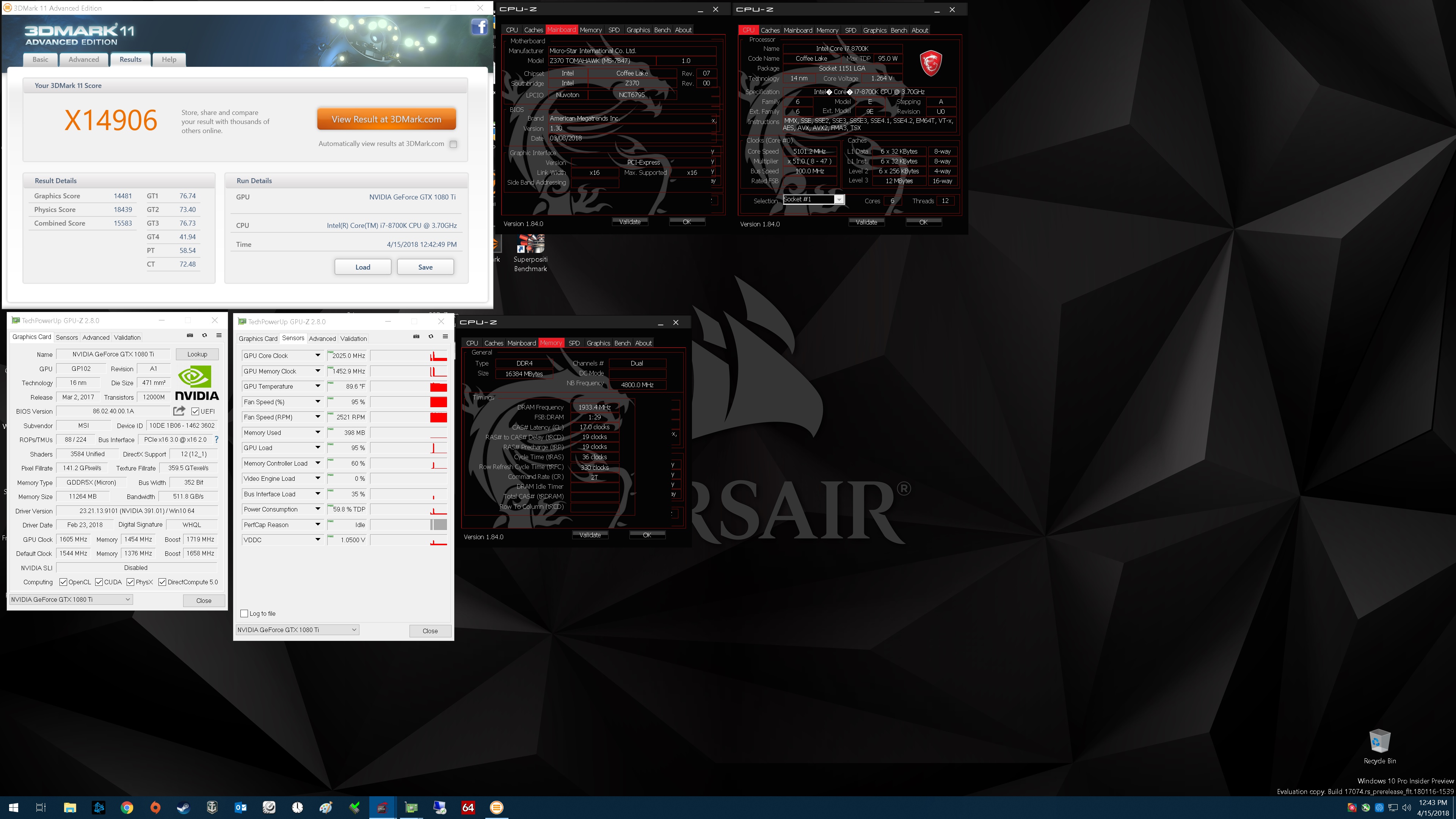The width and height of the screenshot is (1456, 819).
Task: Open the Help tab in 3DMark 11
Action: pyautogui.click(x=169, y=60)
